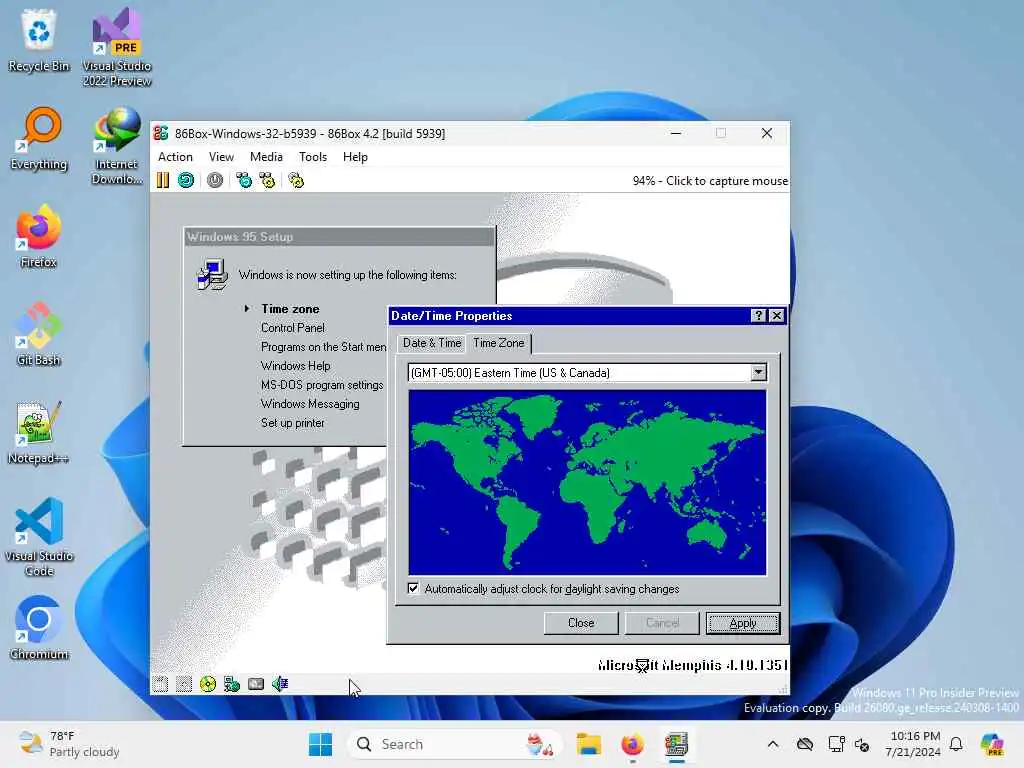This screenshot has width=1024, height=768.
Task: Open the clock showing 10:16 PM
Action: (x=914, y=744)
